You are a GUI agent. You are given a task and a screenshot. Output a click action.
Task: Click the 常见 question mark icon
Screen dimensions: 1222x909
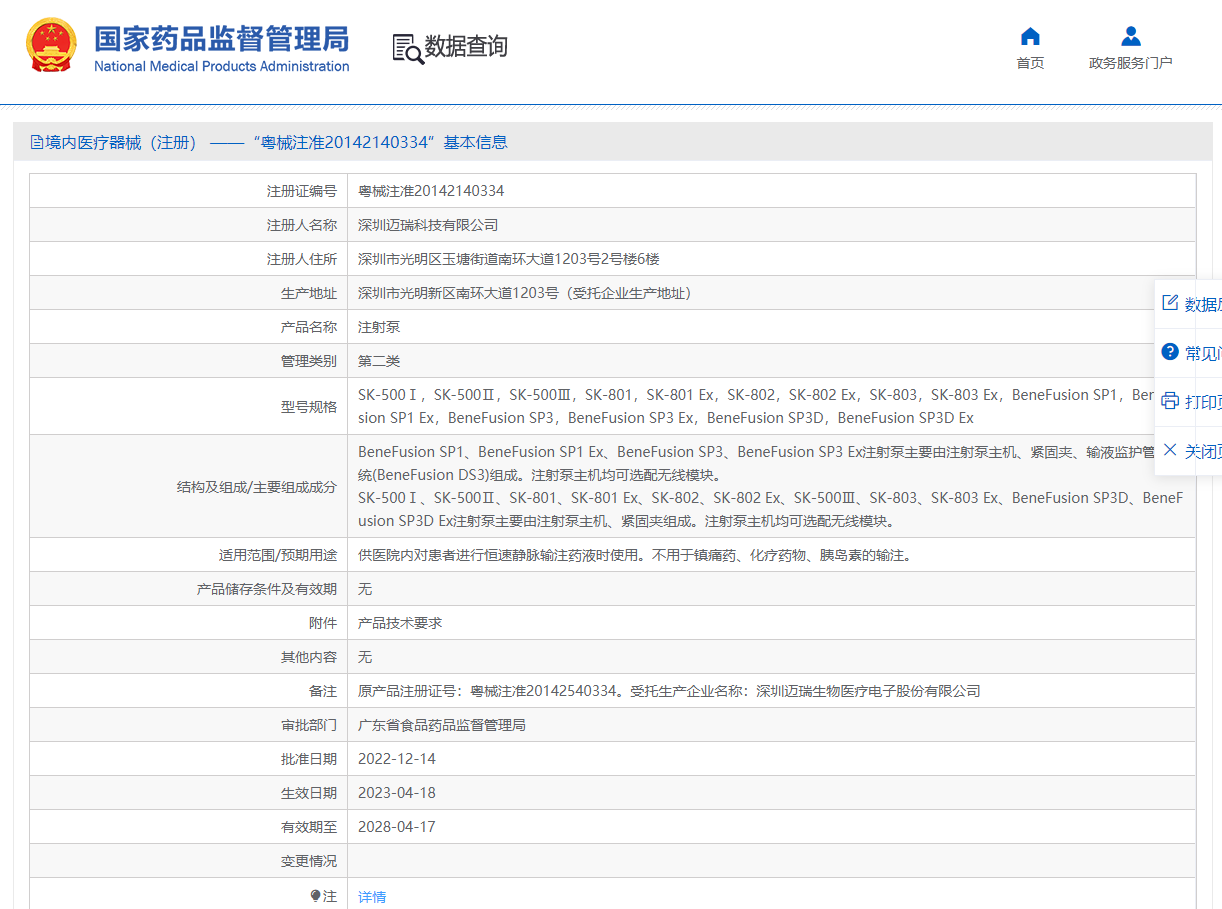[x=1170, y=352]
